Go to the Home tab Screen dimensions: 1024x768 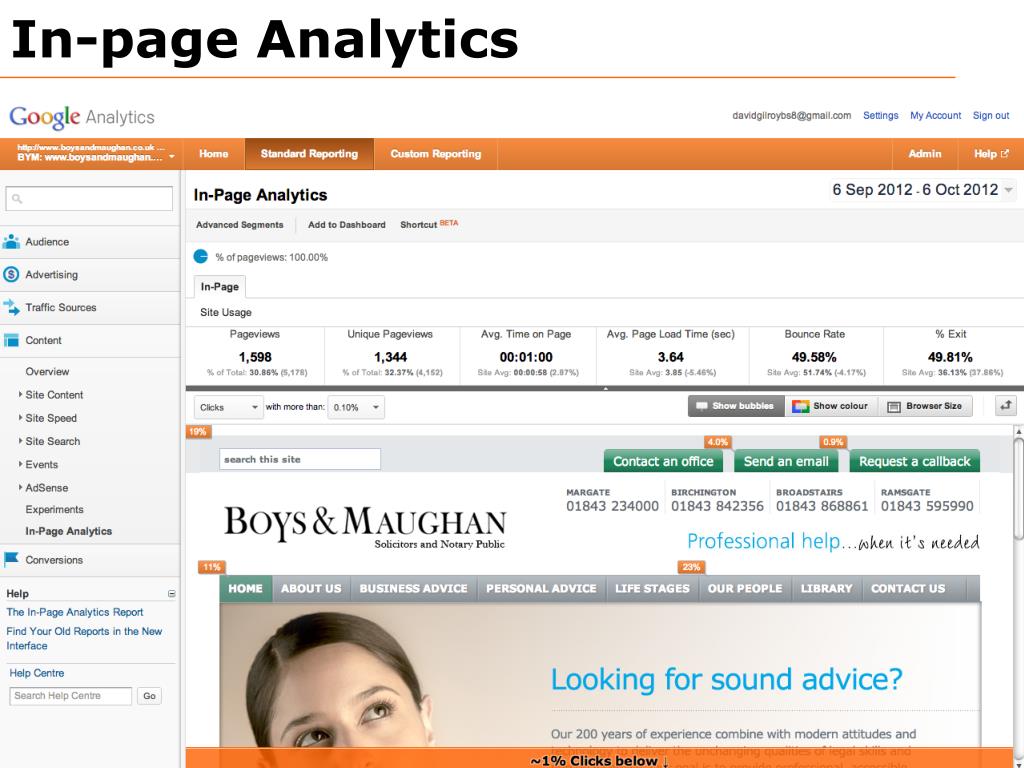[x=214, y=154]
